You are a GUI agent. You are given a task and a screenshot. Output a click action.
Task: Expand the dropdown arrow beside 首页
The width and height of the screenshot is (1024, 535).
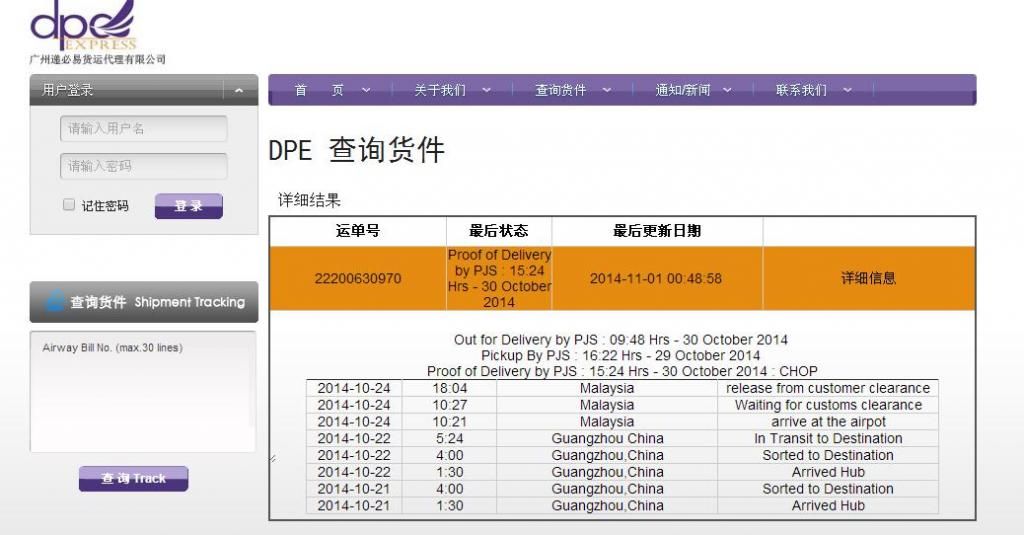click(365, 90)
